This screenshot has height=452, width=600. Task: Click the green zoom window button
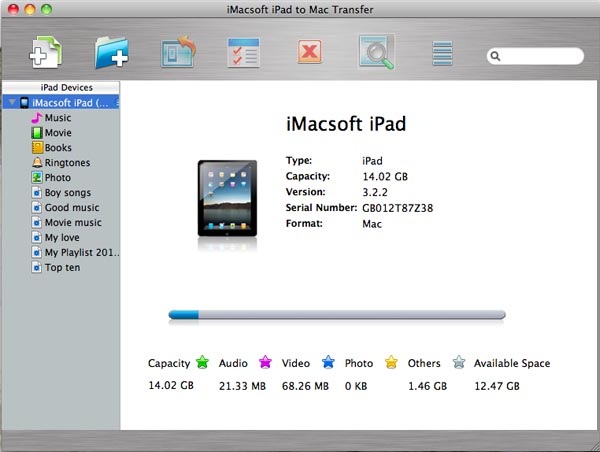[46, 9]
